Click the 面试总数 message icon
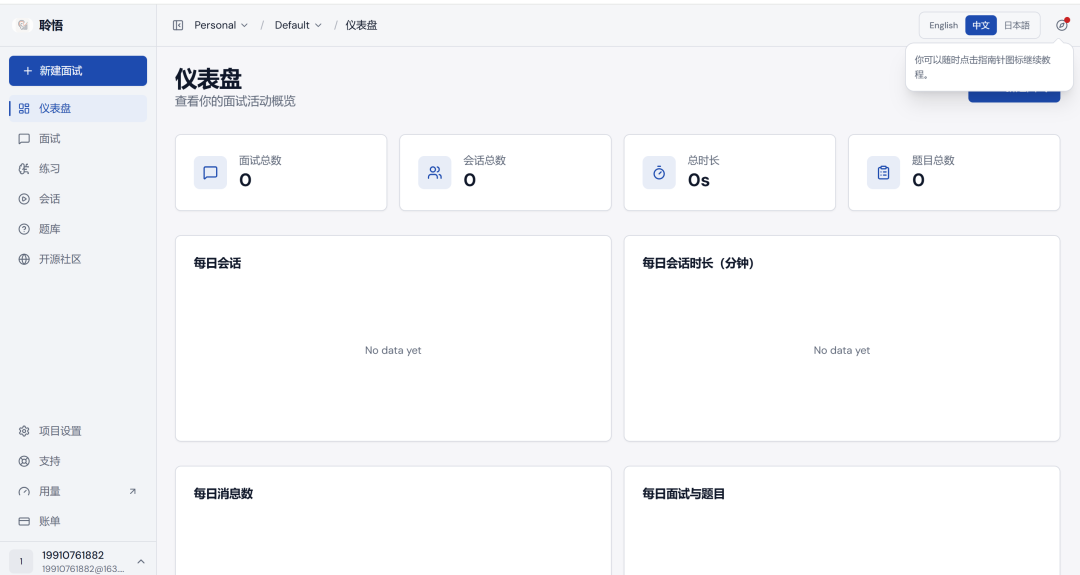1080x575 pixels. (x=211, y=173)
